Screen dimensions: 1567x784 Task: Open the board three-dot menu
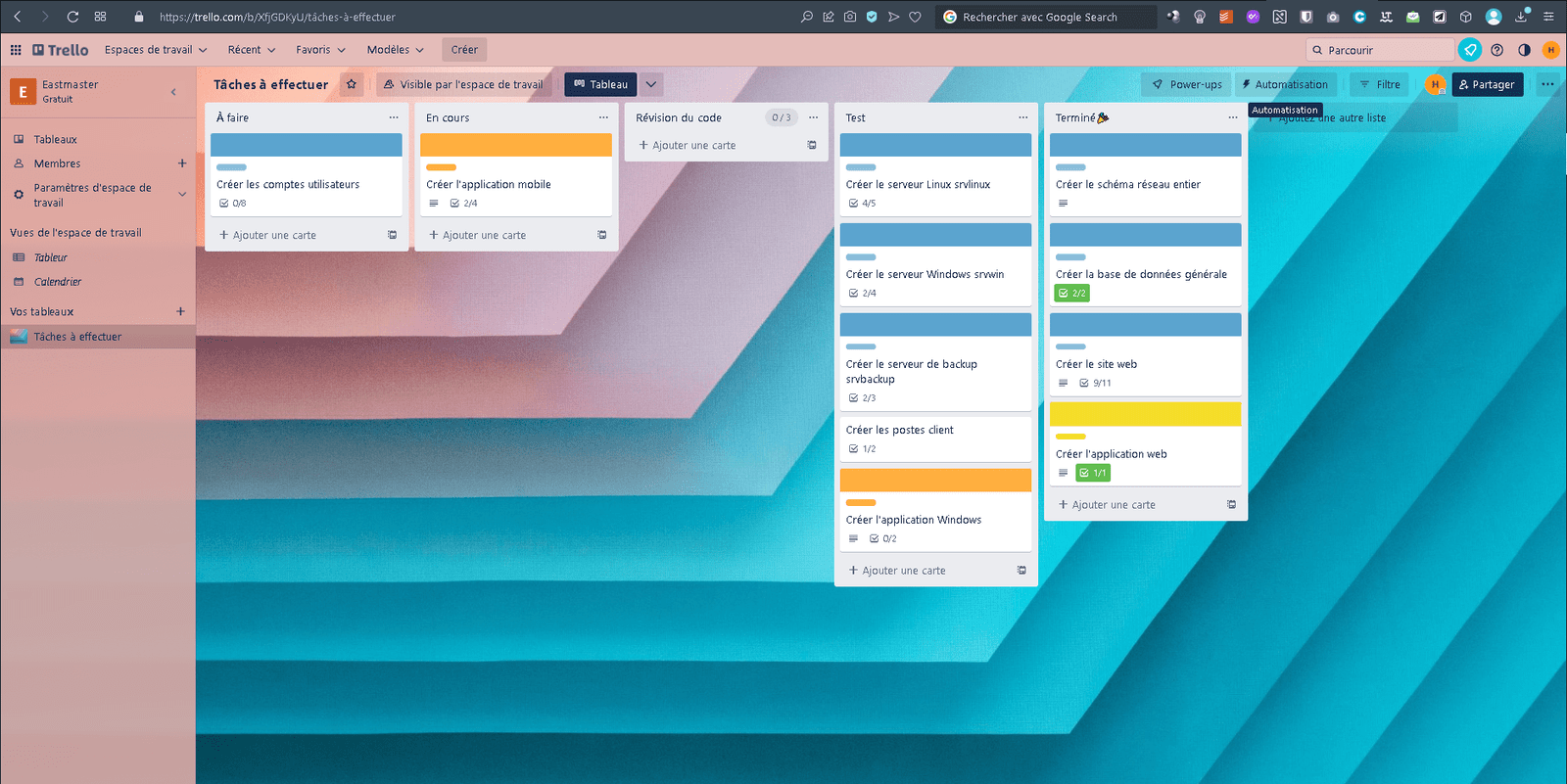(x=1547, y=84)
